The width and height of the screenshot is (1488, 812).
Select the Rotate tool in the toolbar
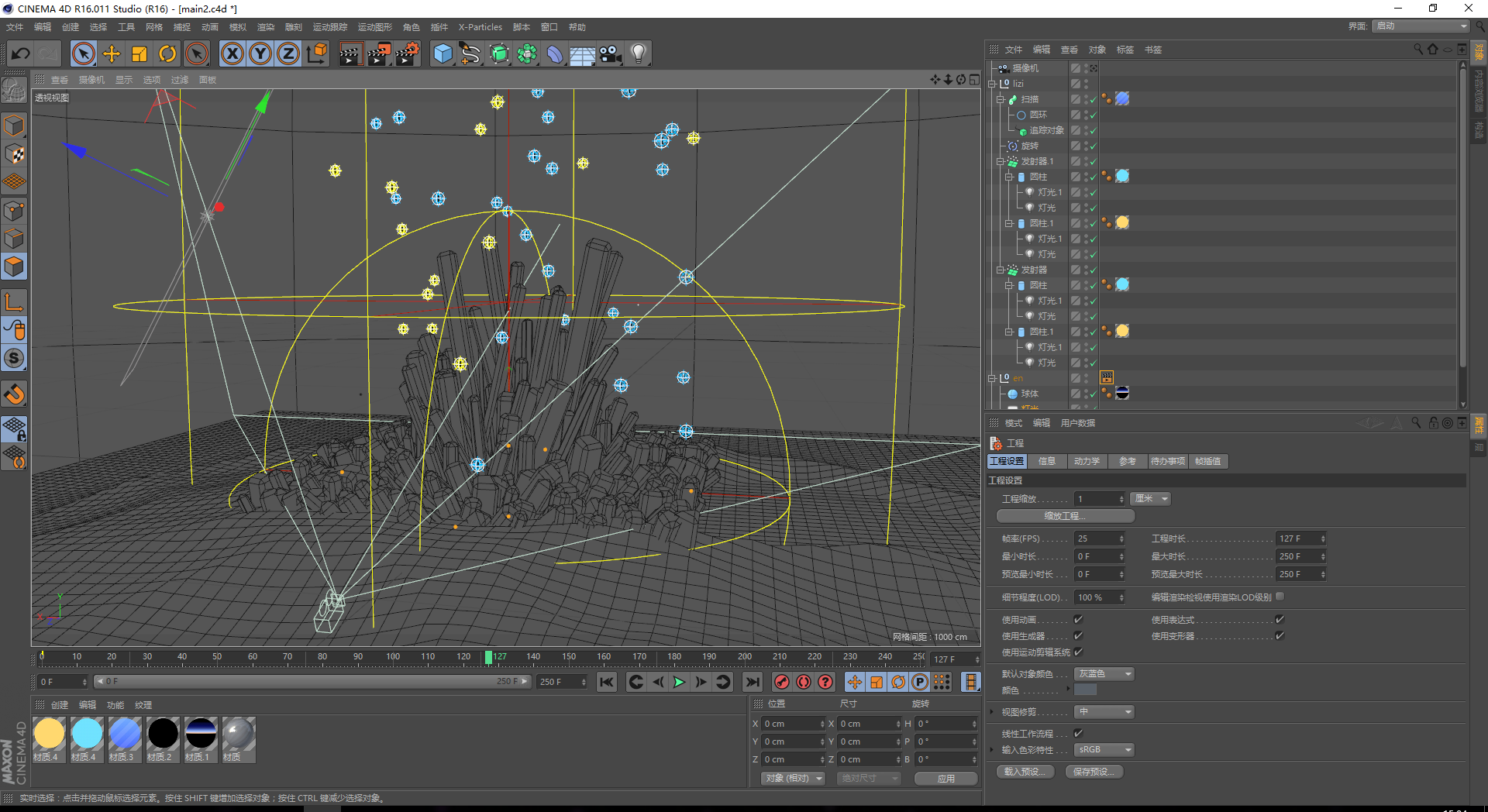pos(167,53)
